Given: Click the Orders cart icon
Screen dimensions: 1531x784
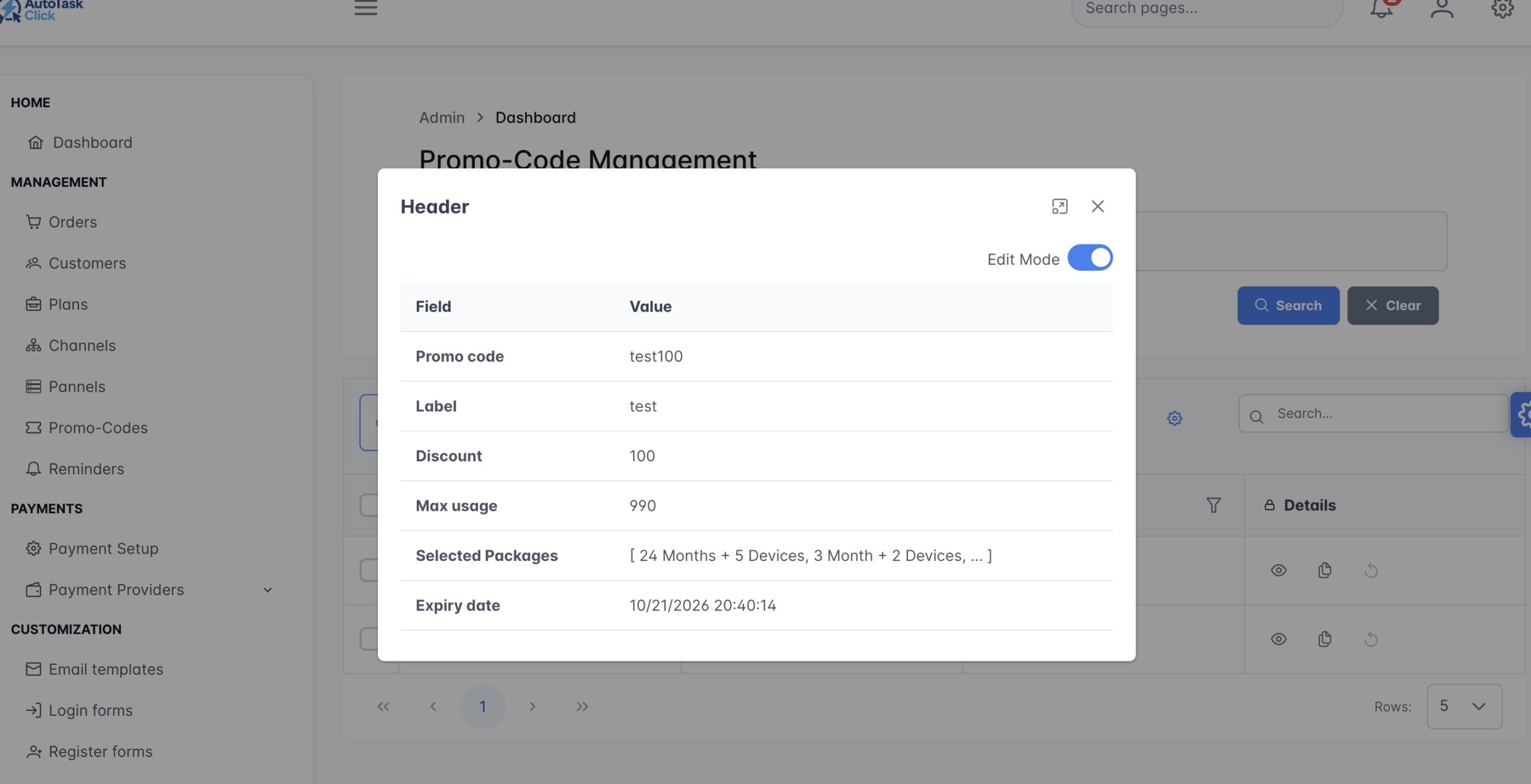Looking at the screenshot, I should pyautogui.click(x=33, y=222).
